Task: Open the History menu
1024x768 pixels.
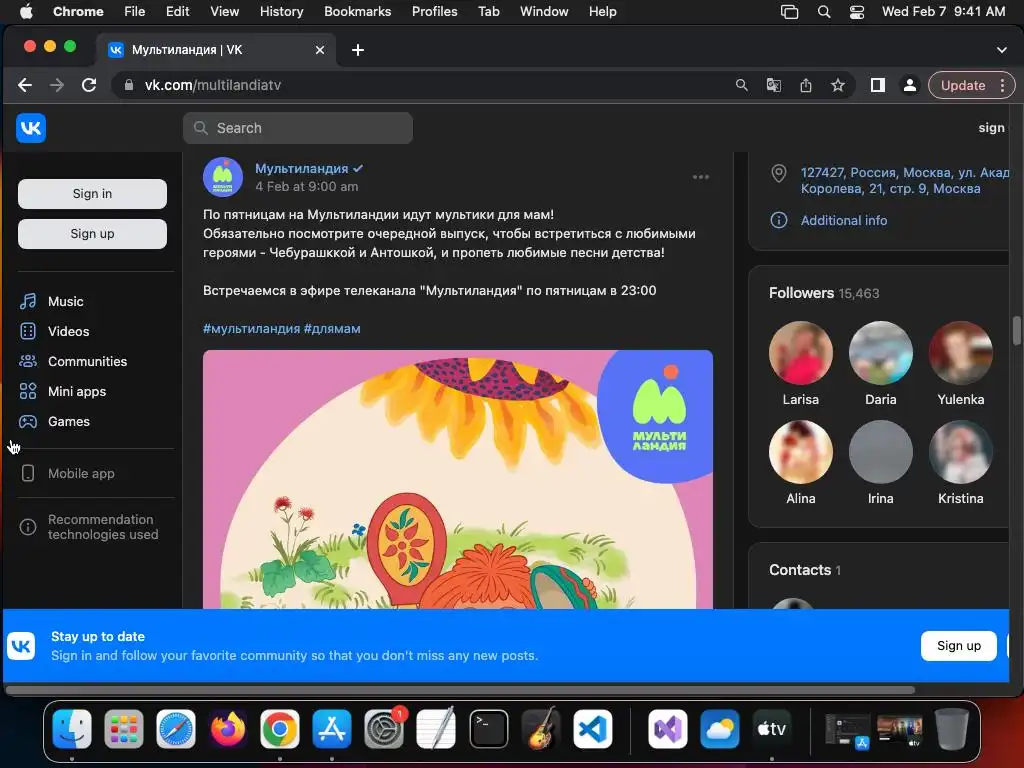Action: pyautogui.click(x=281, y=12)
